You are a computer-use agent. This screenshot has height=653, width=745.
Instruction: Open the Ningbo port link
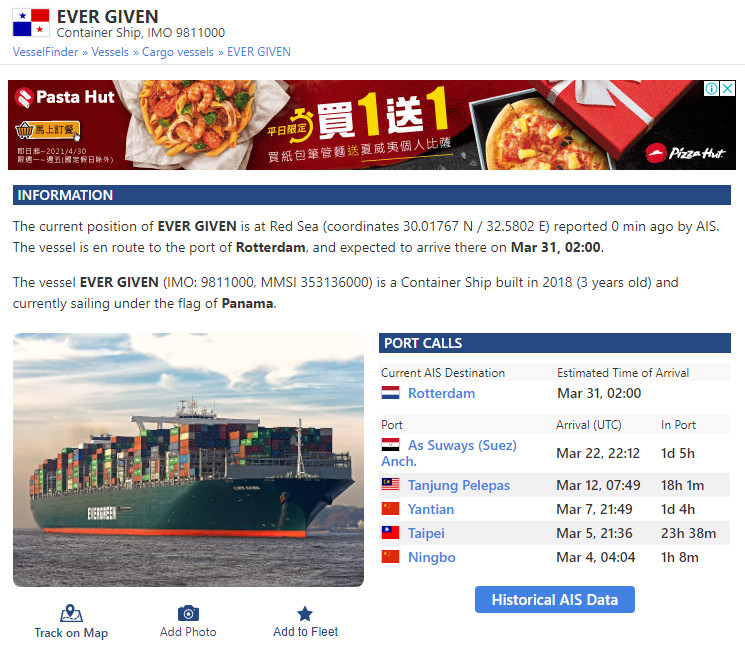tap(431, 557)
